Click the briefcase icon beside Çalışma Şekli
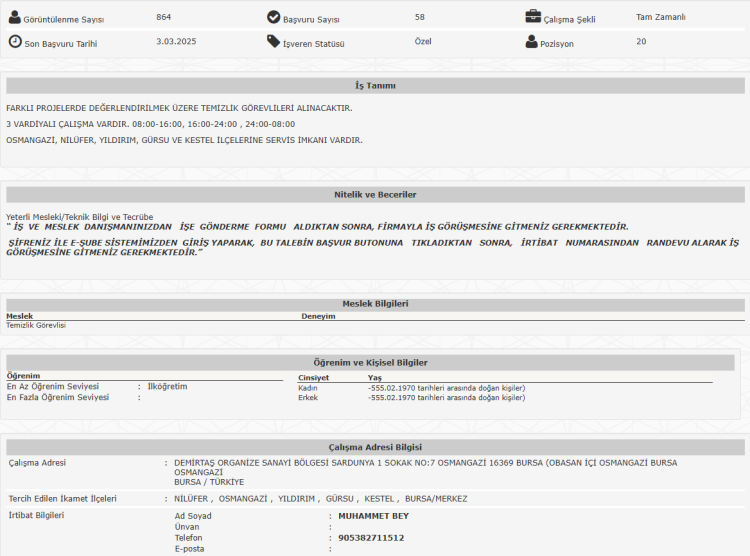 [533, 17]
